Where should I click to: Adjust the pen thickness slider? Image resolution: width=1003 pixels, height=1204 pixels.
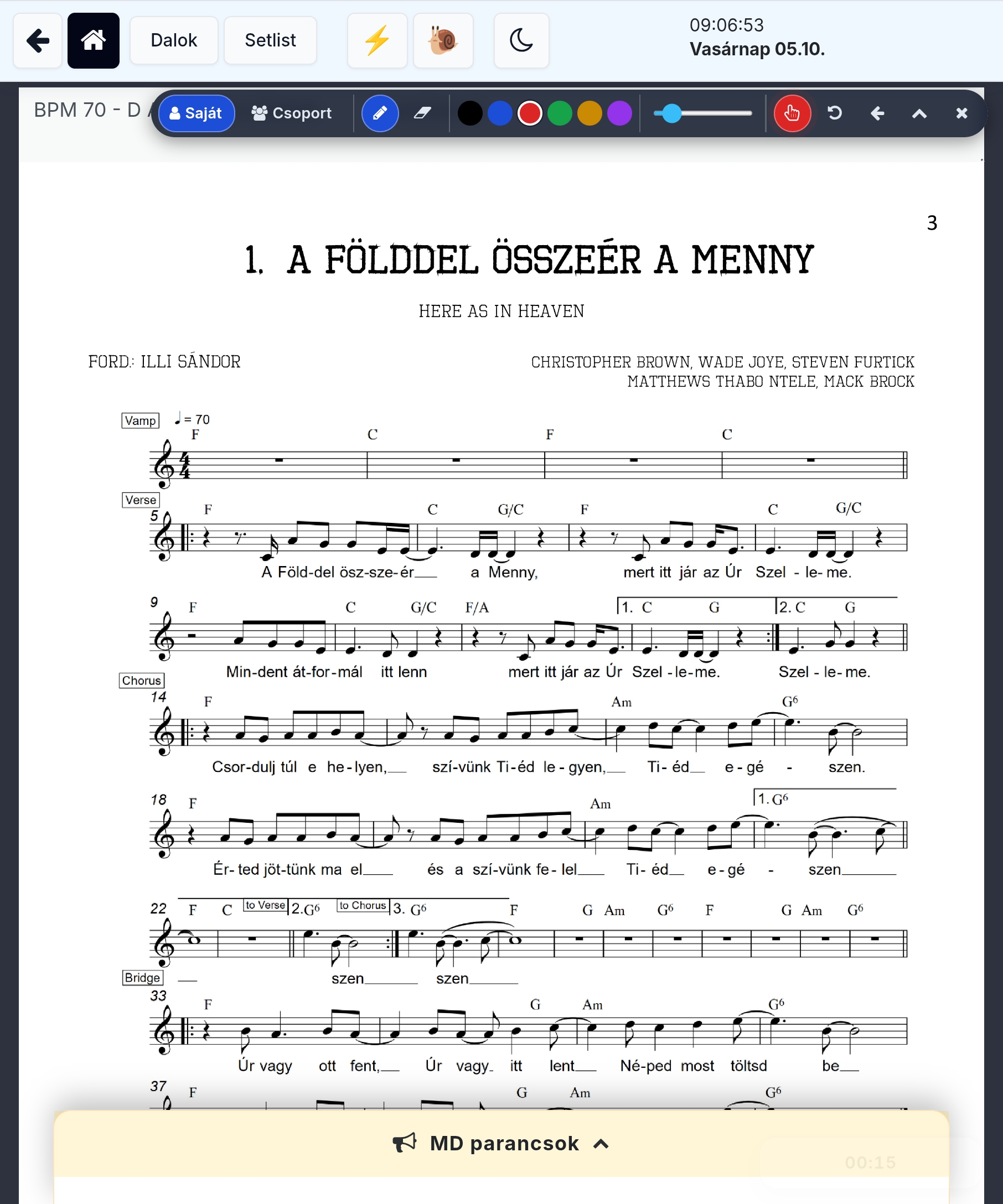[702, 113]
